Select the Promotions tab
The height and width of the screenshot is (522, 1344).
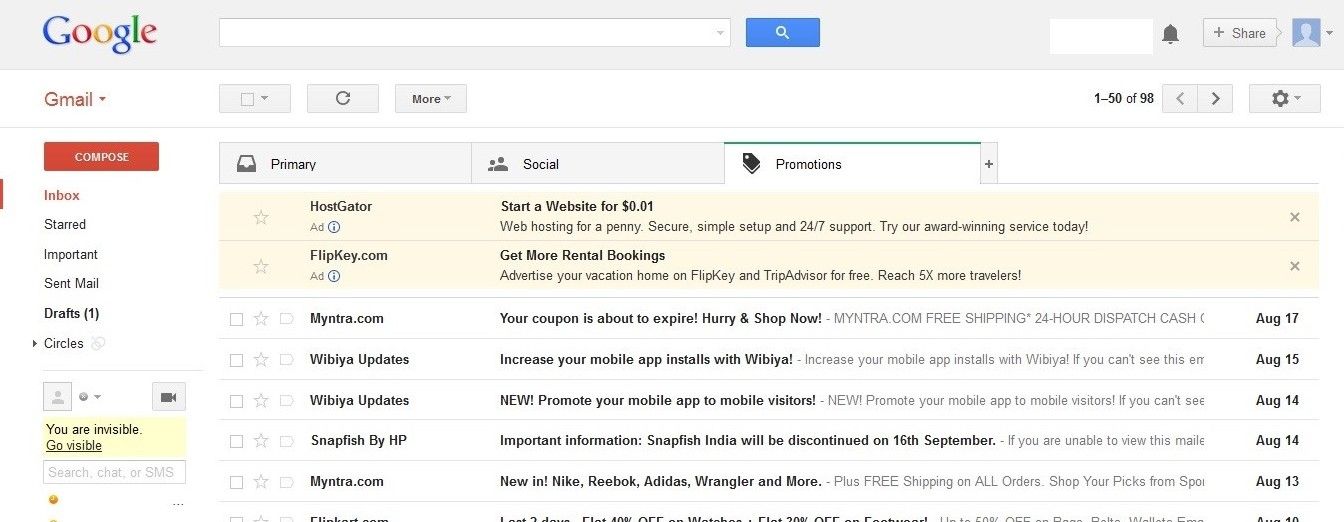click(x=852, y=164)
